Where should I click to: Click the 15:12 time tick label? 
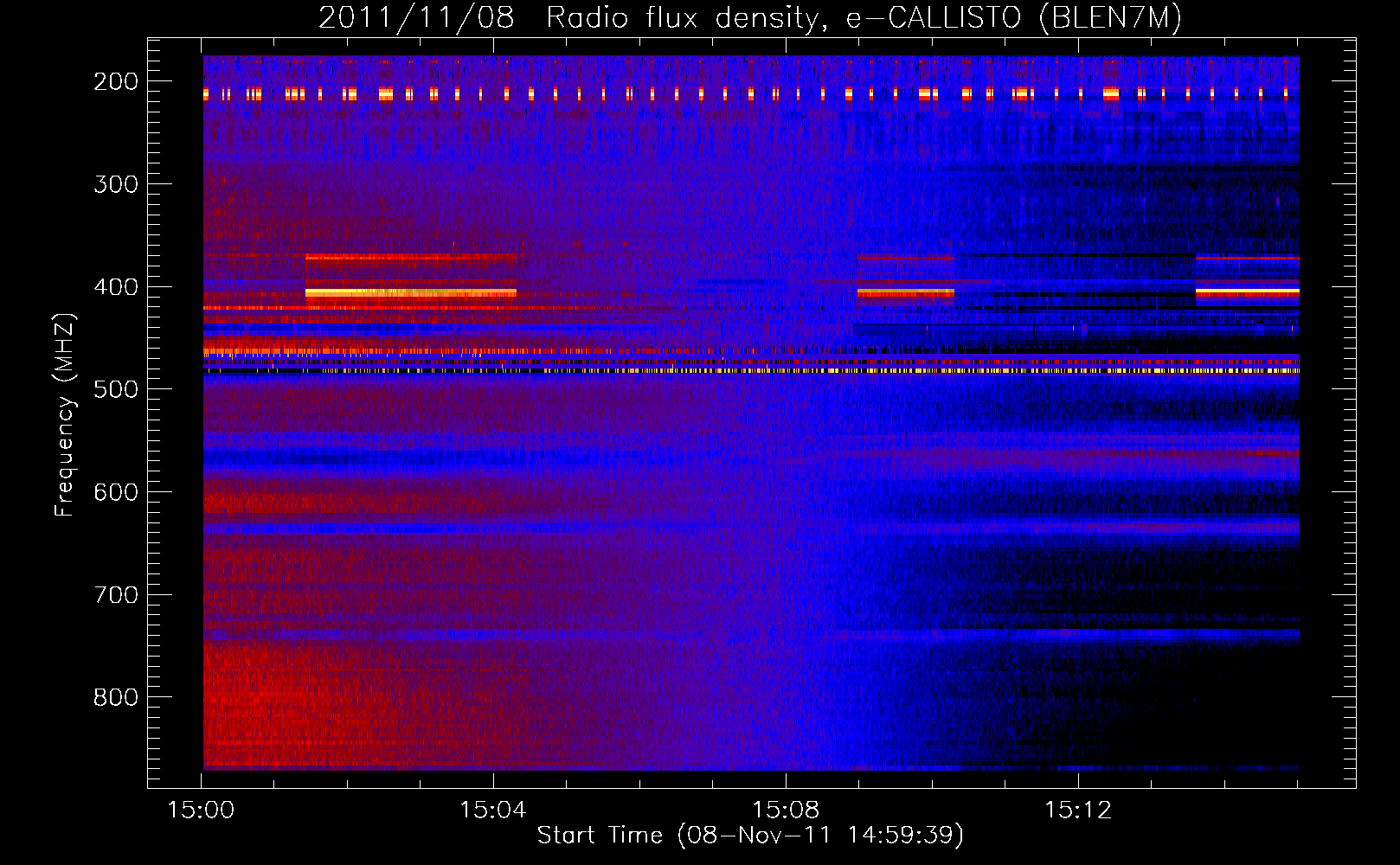(1078, 810)
